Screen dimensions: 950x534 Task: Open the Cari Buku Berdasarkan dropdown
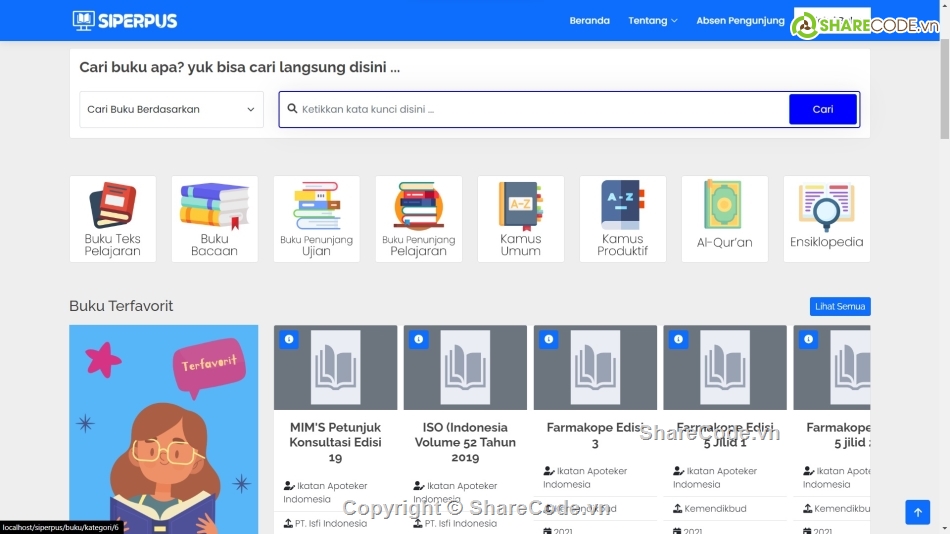[171, 109]
